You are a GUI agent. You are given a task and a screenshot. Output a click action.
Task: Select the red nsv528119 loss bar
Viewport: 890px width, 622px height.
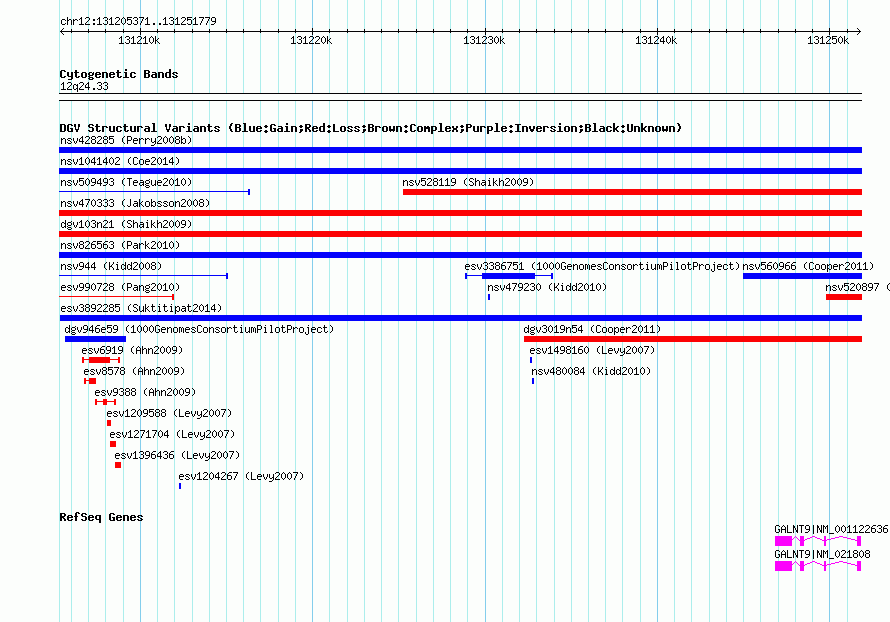632,192
